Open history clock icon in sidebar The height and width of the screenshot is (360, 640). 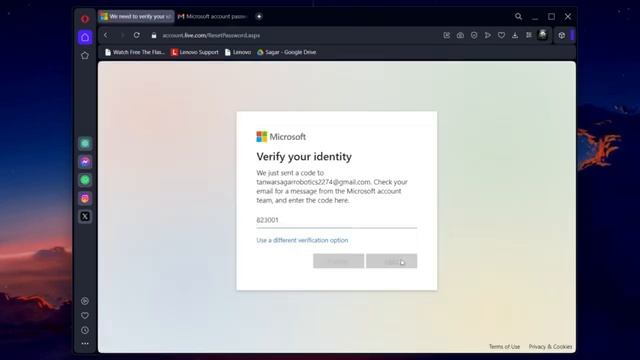tap(85, 330)
